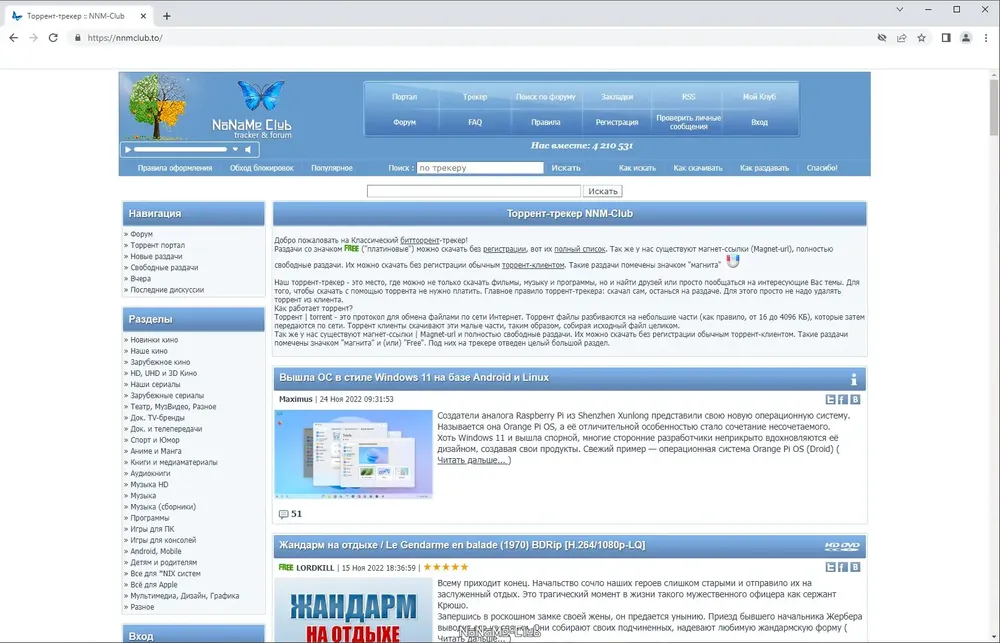Click the seasons tree image in header
The height and width of the screenshot is (643, 1000).
(x=157, y=107)
